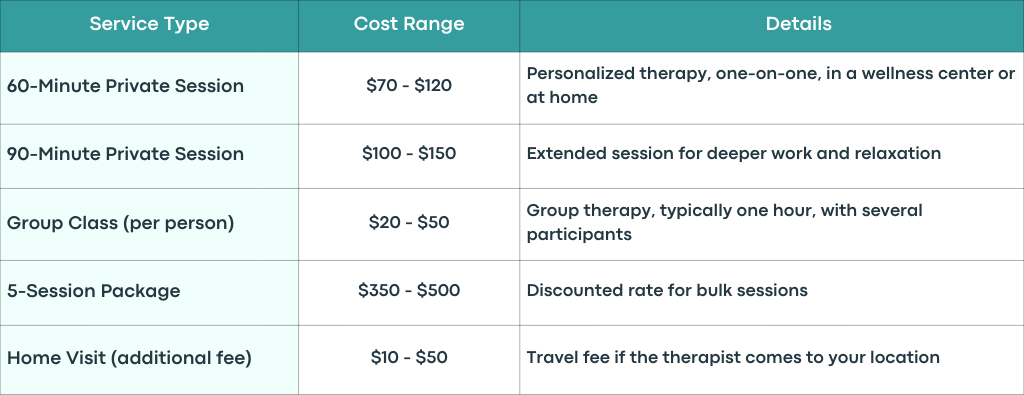The width and height of the screenshot is (1024, 395).
Task: Click the $100 - $150 price cell
Action: 409,153
